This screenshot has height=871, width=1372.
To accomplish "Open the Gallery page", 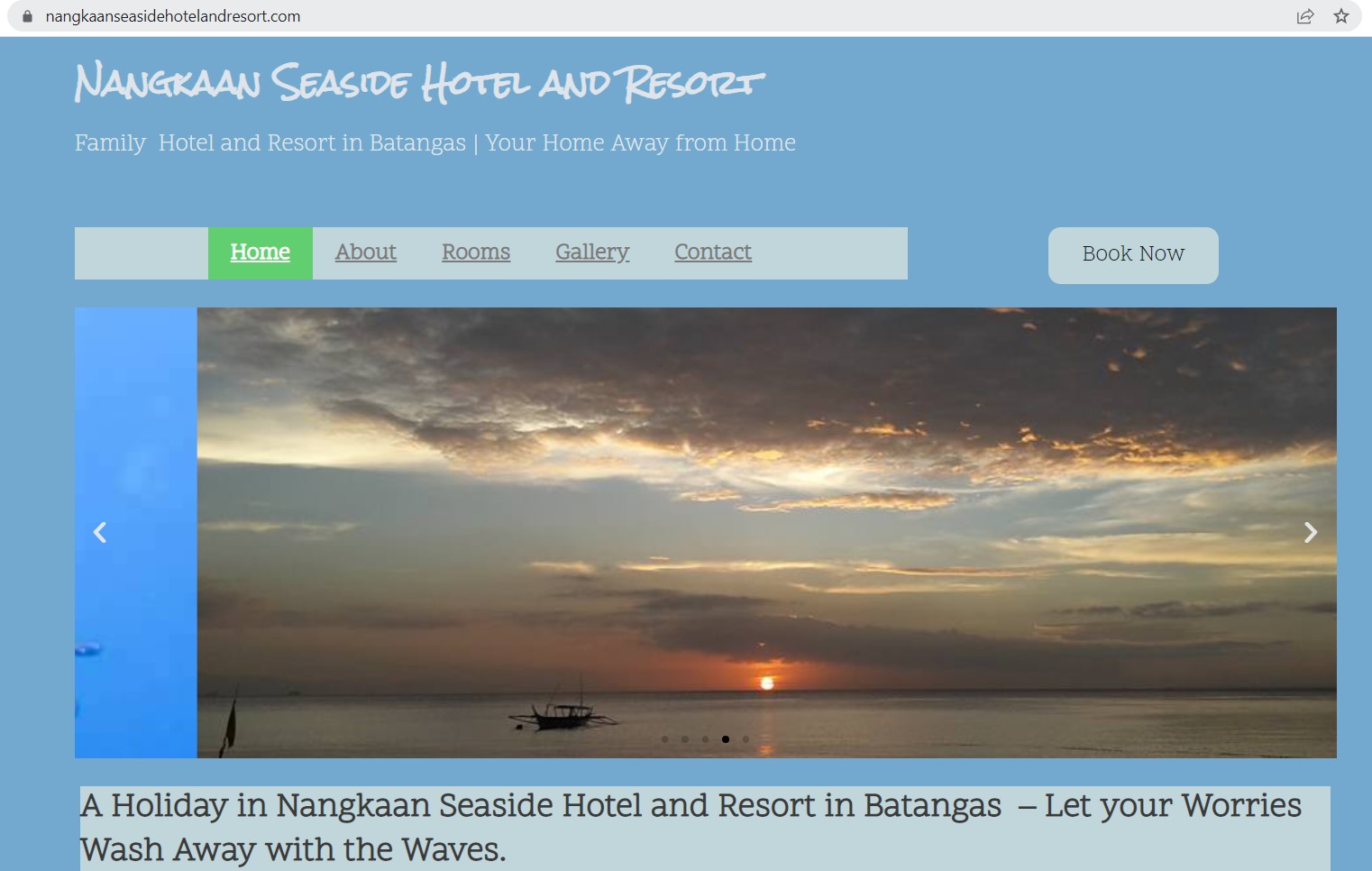I will click(592, 252).
